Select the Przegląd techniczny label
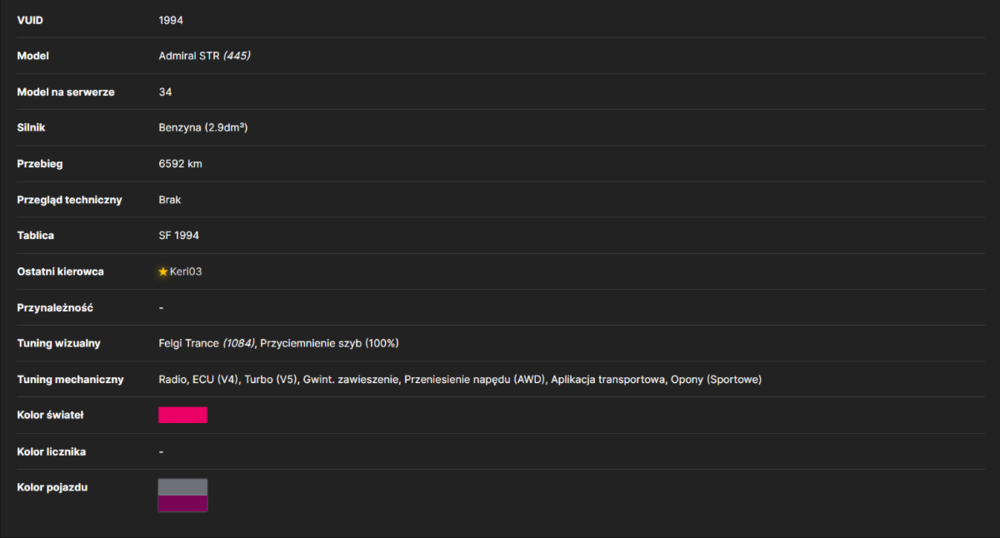This screenshot has width=1000, height=538. (x=70, y=200)
